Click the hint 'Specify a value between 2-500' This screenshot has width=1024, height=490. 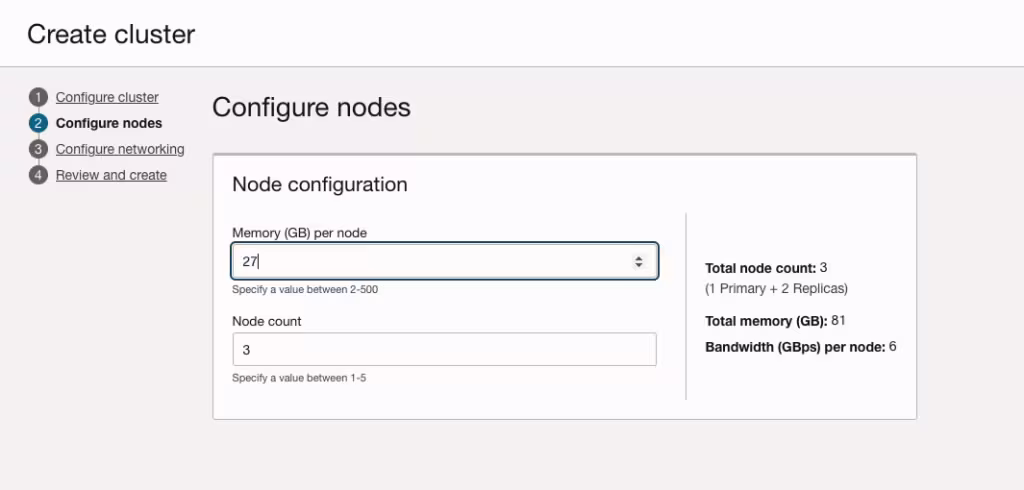coord(305,290)
